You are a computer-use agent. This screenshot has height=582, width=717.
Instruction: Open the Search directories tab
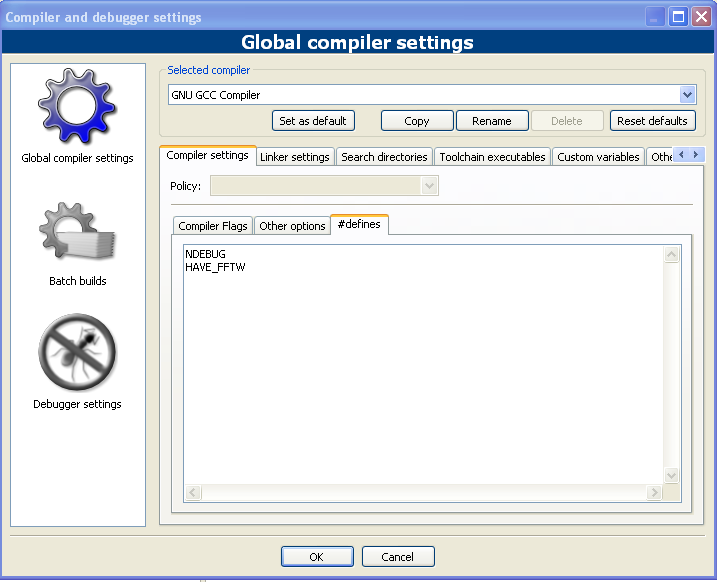[384, 157]
